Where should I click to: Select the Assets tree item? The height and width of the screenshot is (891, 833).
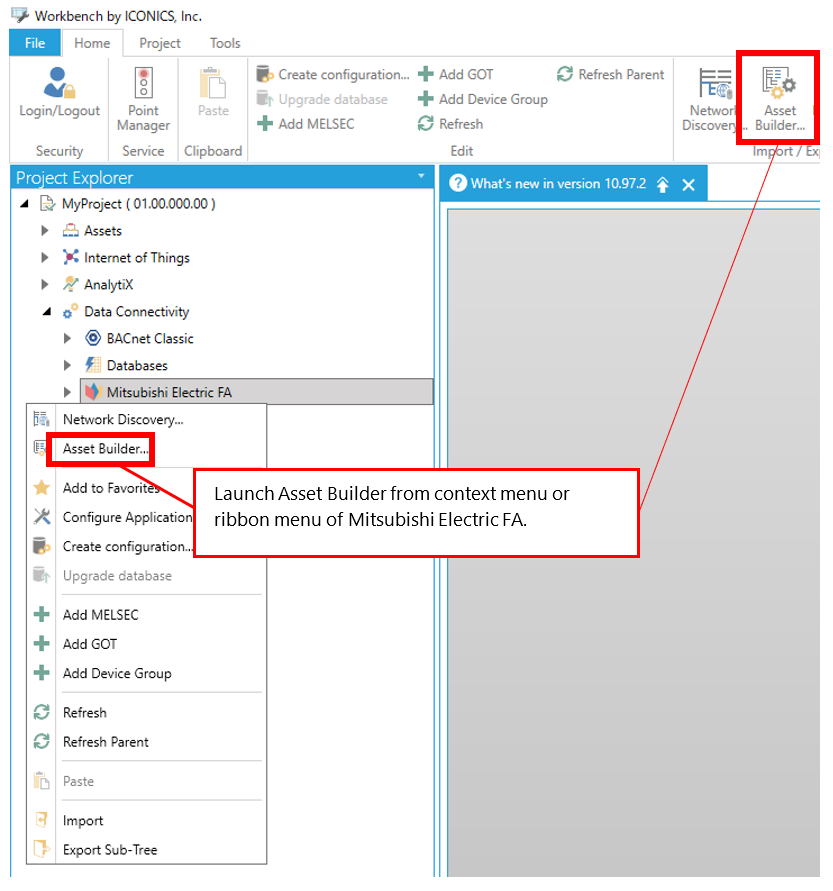(103, 231)
